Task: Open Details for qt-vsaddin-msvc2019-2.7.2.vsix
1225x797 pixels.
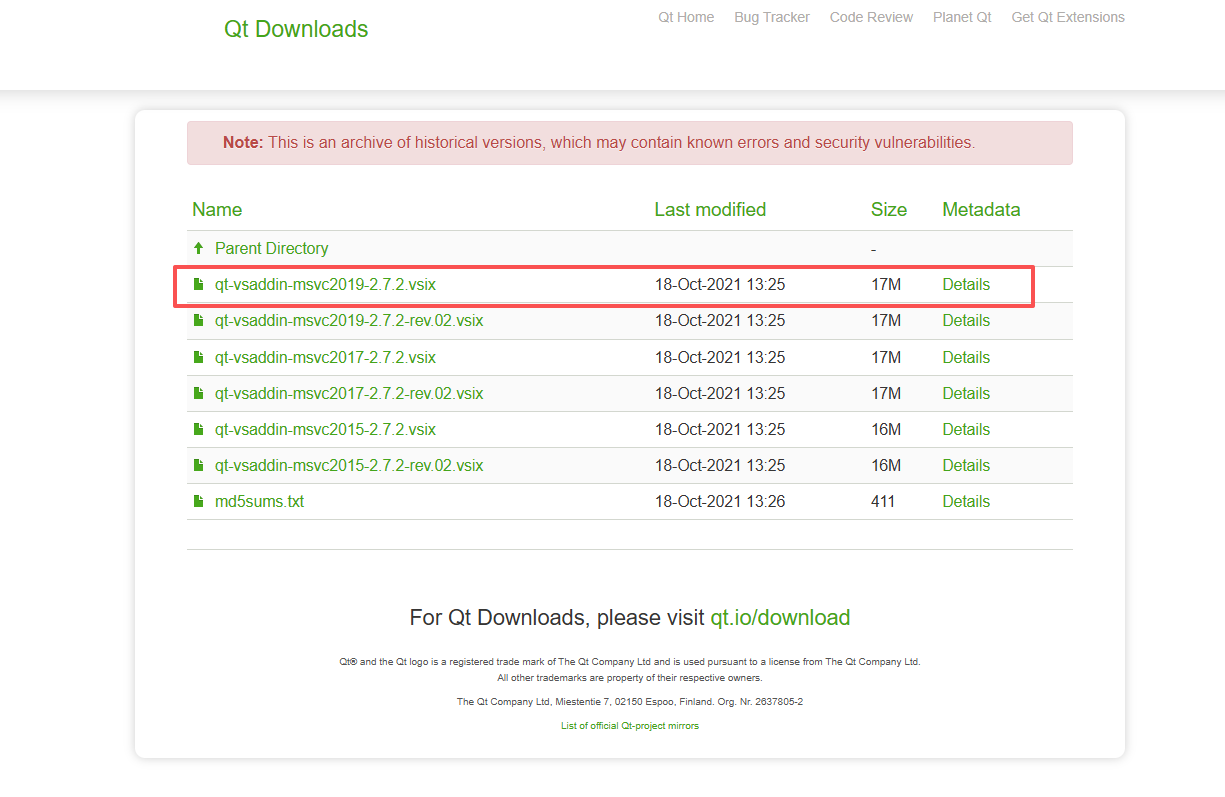Action: [x=966, y=284]
